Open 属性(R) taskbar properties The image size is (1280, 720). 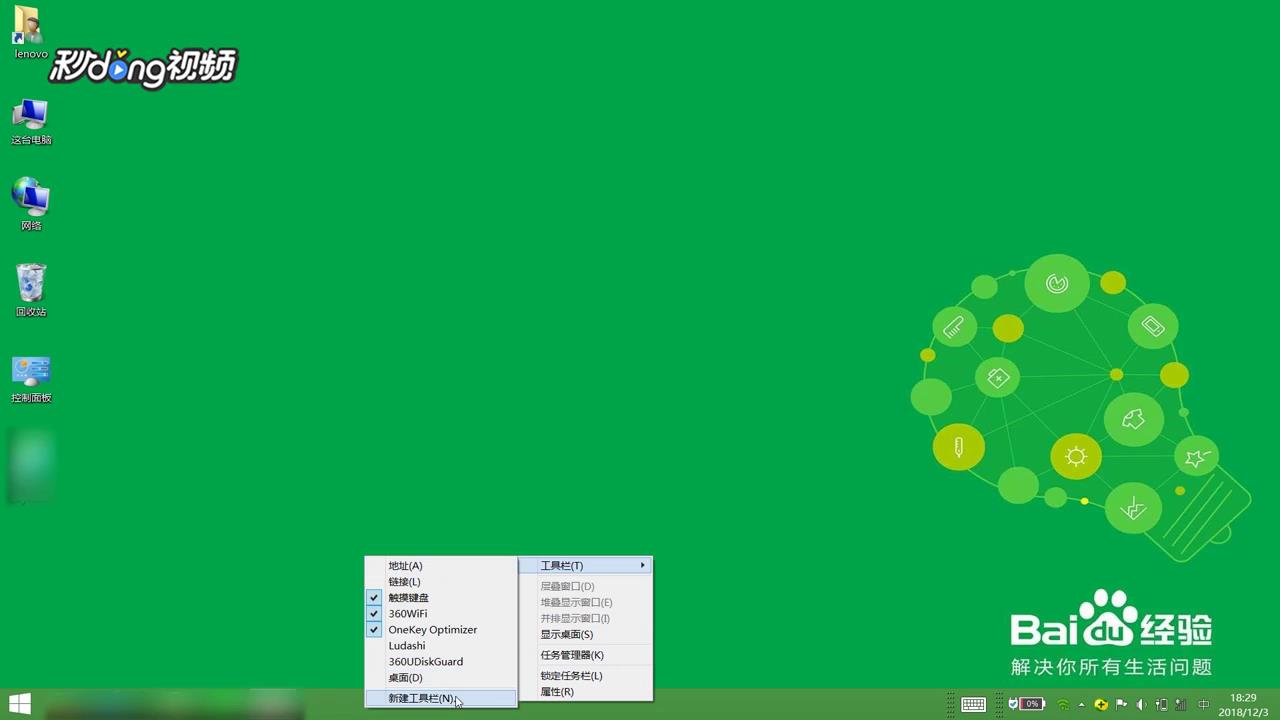point(585,692)
